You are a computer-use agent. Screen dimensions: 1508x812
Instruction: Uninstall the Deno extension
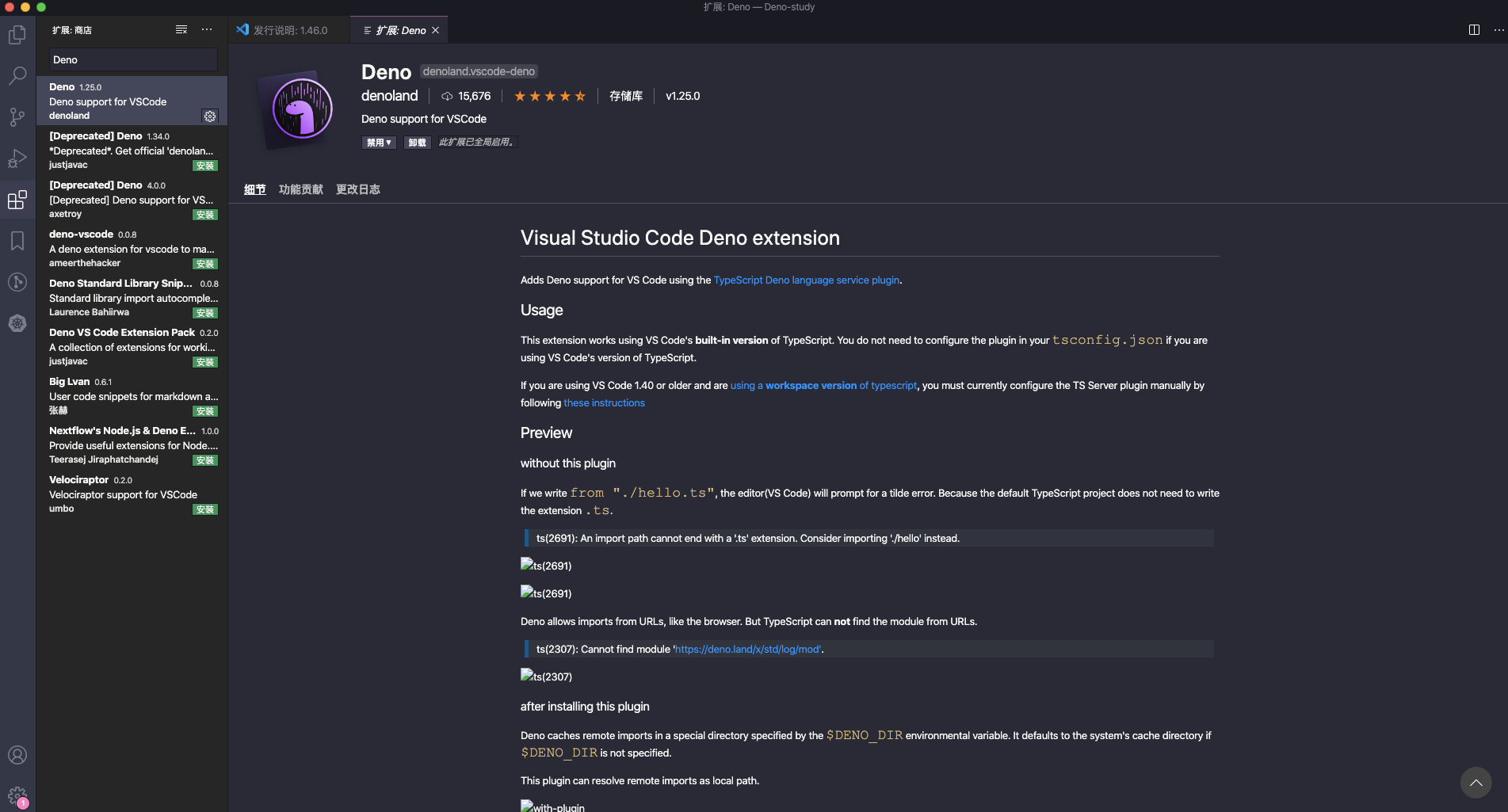[x=417, y=143]
